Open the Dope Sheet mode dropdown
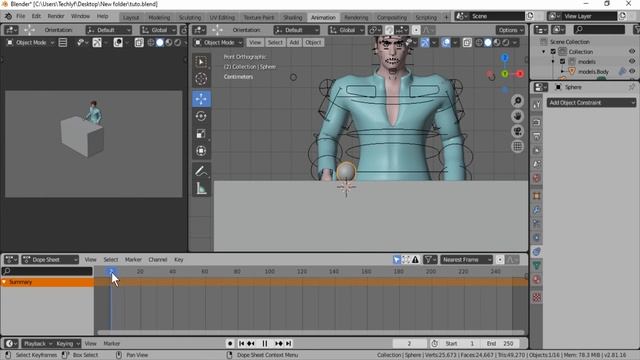This screenshot has height=360, width=640. click(x=50, y=260)
